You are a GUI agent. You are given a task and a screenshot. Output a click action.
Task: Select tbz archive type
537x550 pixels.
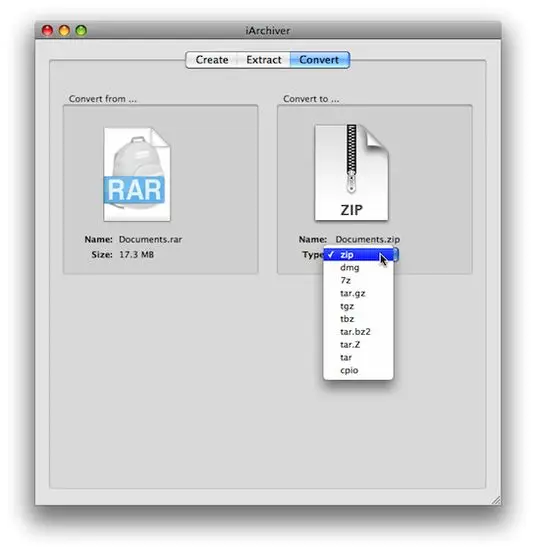pyautogui.click(x=358, y=319)
